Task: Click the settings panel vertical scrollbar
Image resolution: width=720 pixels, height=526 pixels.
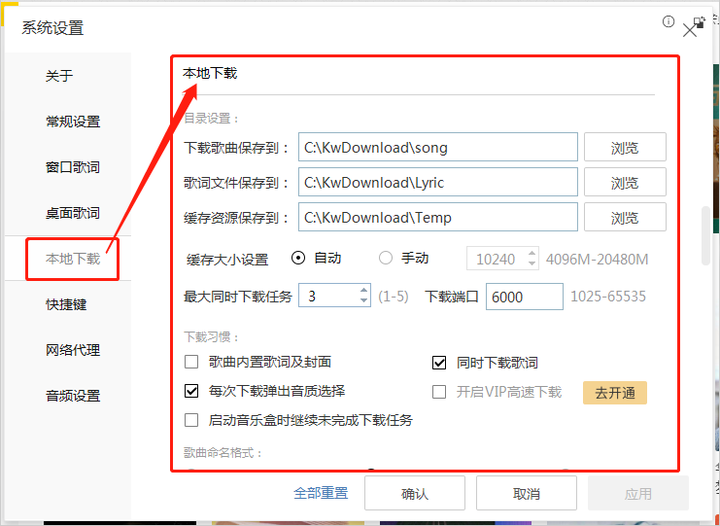Action: point(706,236)
